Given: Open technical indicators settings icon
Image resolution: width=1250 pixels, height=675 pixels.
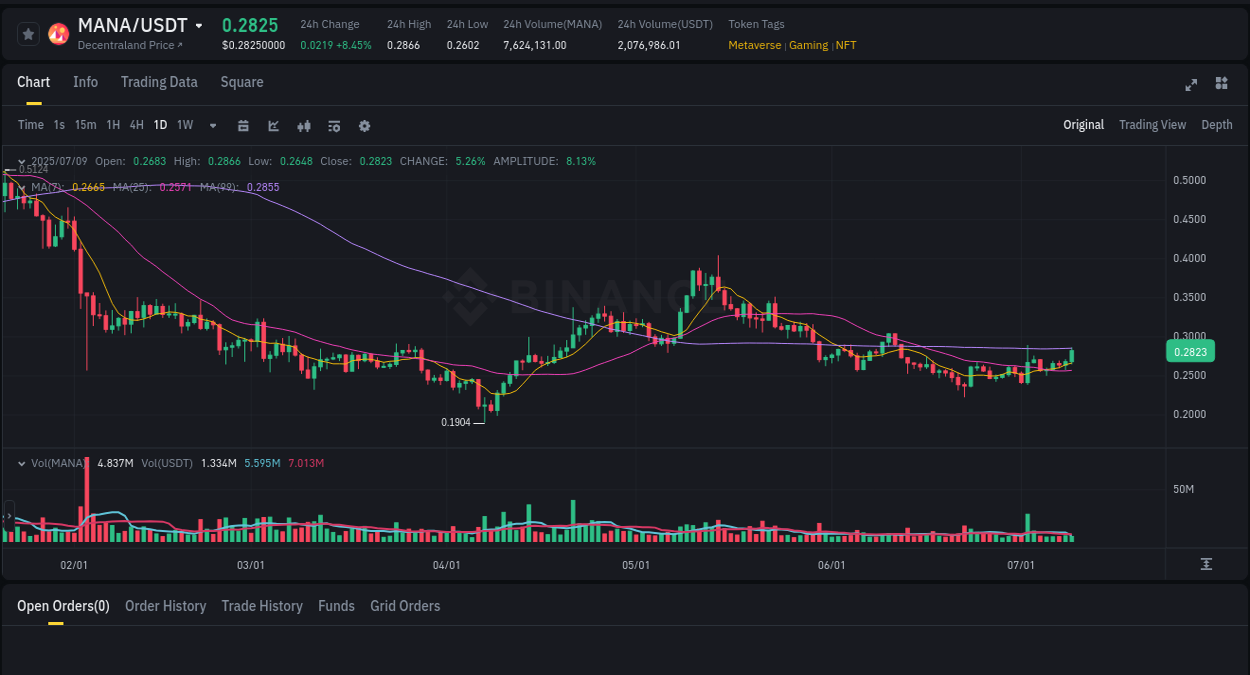Looking at the screenshot, I should 333,125.
